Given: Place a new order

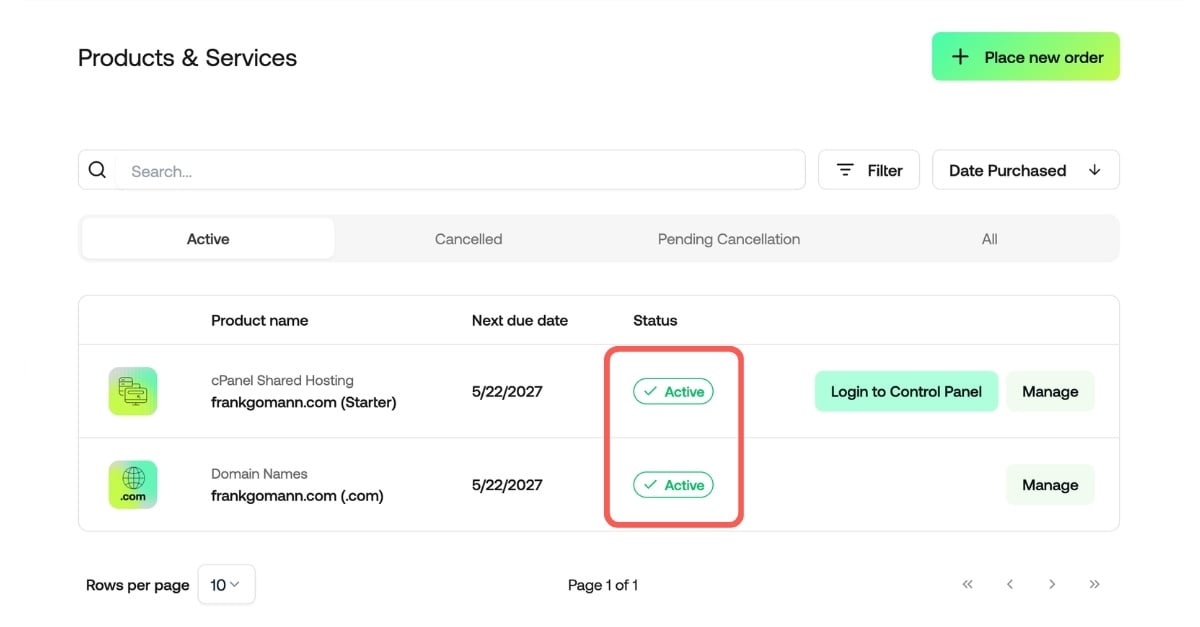Looking at the screenshot, I should coord(1026,57).
